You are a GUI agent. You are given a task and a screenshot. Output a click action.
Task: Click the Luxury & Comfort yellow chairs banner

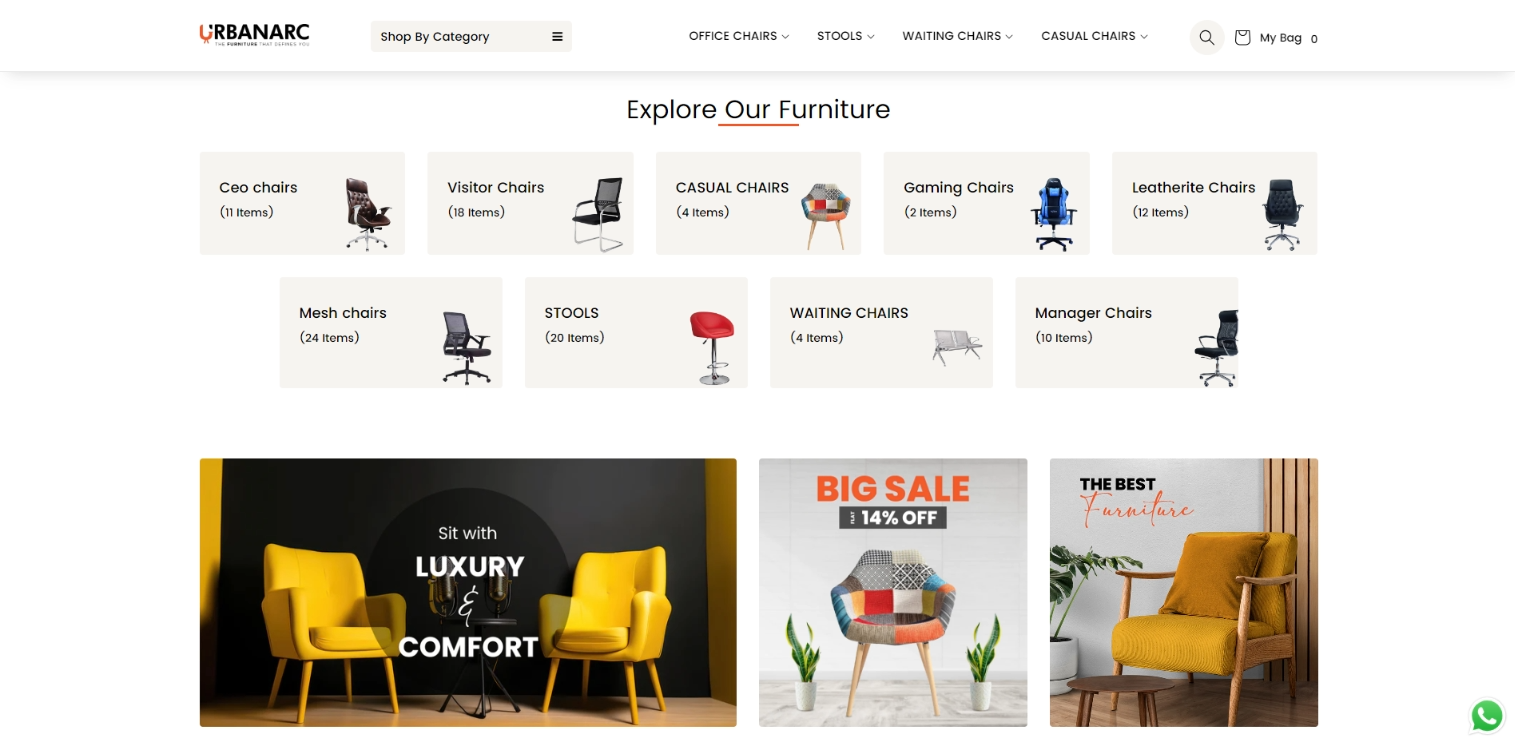point(468,592)
